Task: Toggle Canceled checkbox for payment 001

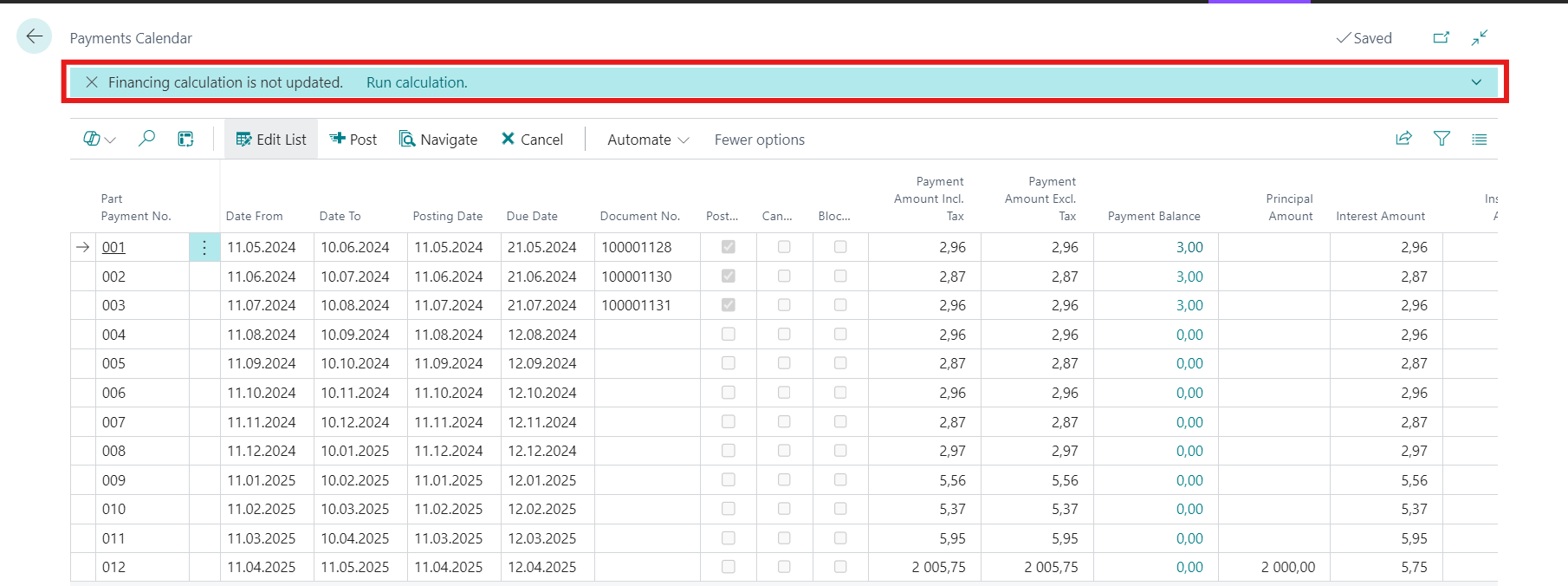Action: pyautogui.click(x=784, y=247)
